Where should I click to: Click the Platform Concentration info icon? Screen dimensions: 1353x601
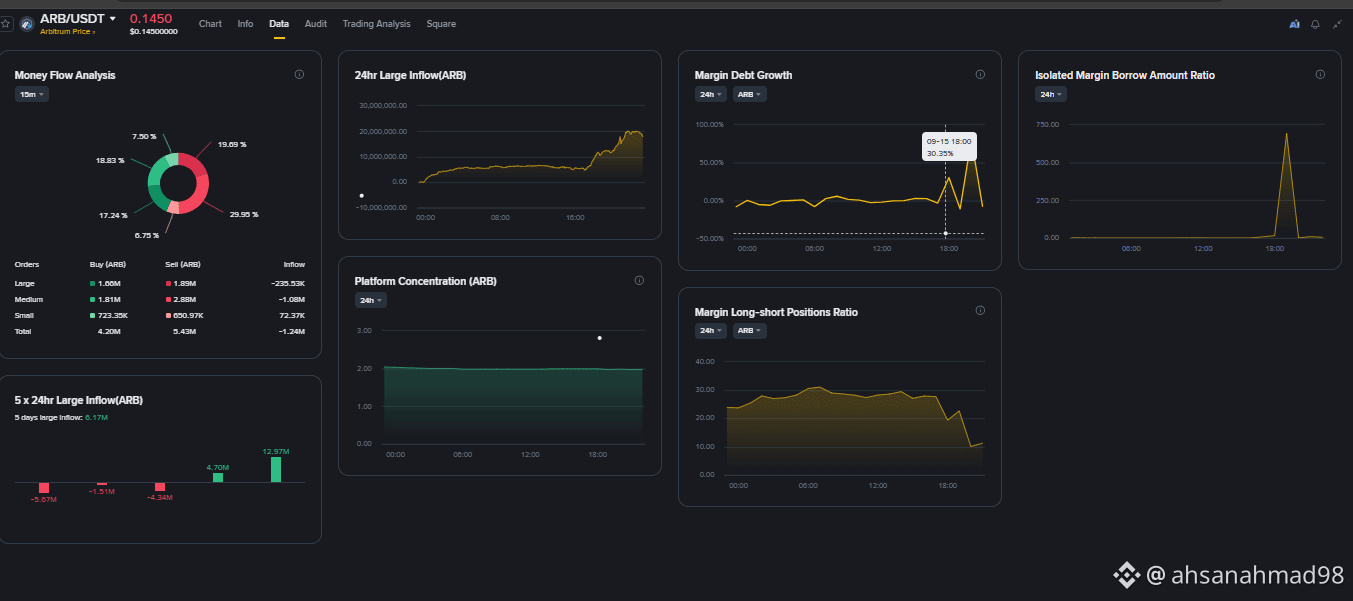click(639, 280)
